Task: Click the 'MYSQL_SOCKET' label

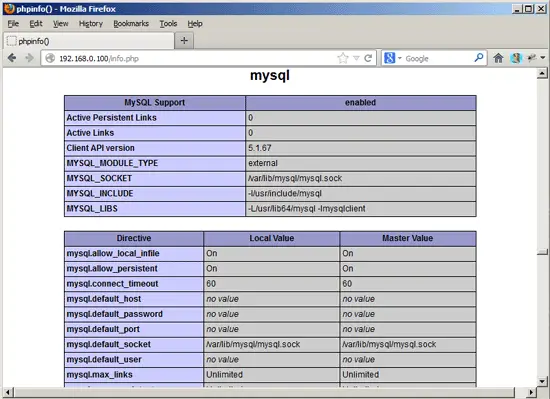Action: click(x=99, y=178)
